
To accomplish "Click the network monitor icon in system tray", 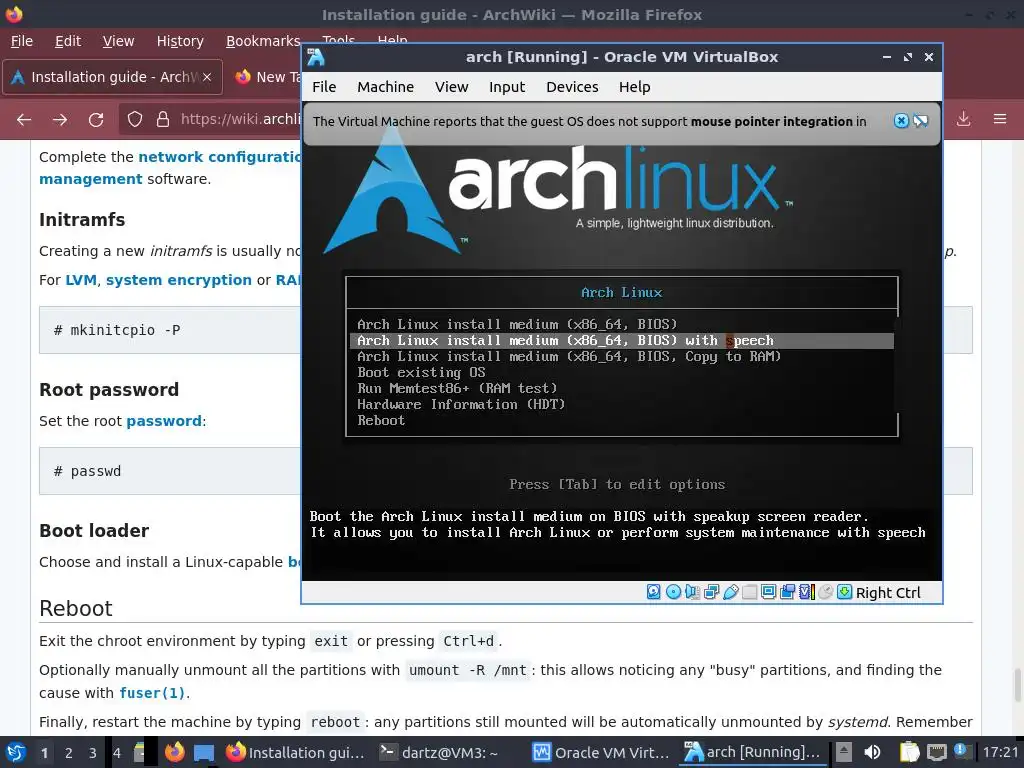I will point(937,752).
